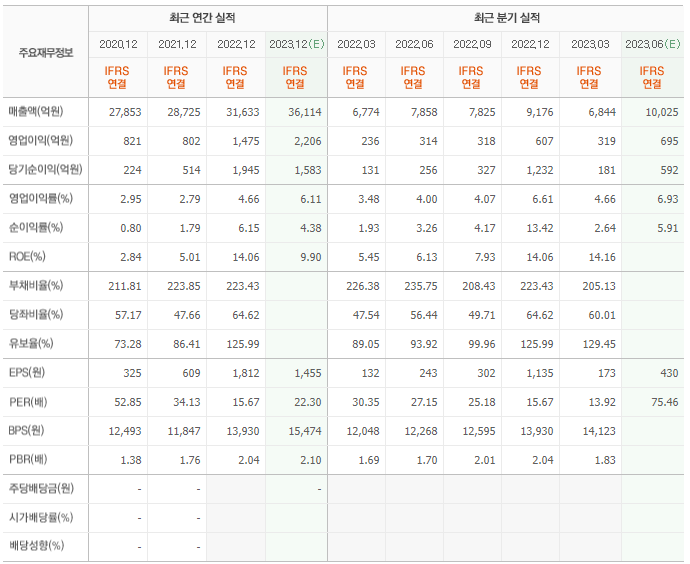The width and height of the screenshot is (690, 564).
Task: Click the 2021.12 annual column header
Action: 177,44
